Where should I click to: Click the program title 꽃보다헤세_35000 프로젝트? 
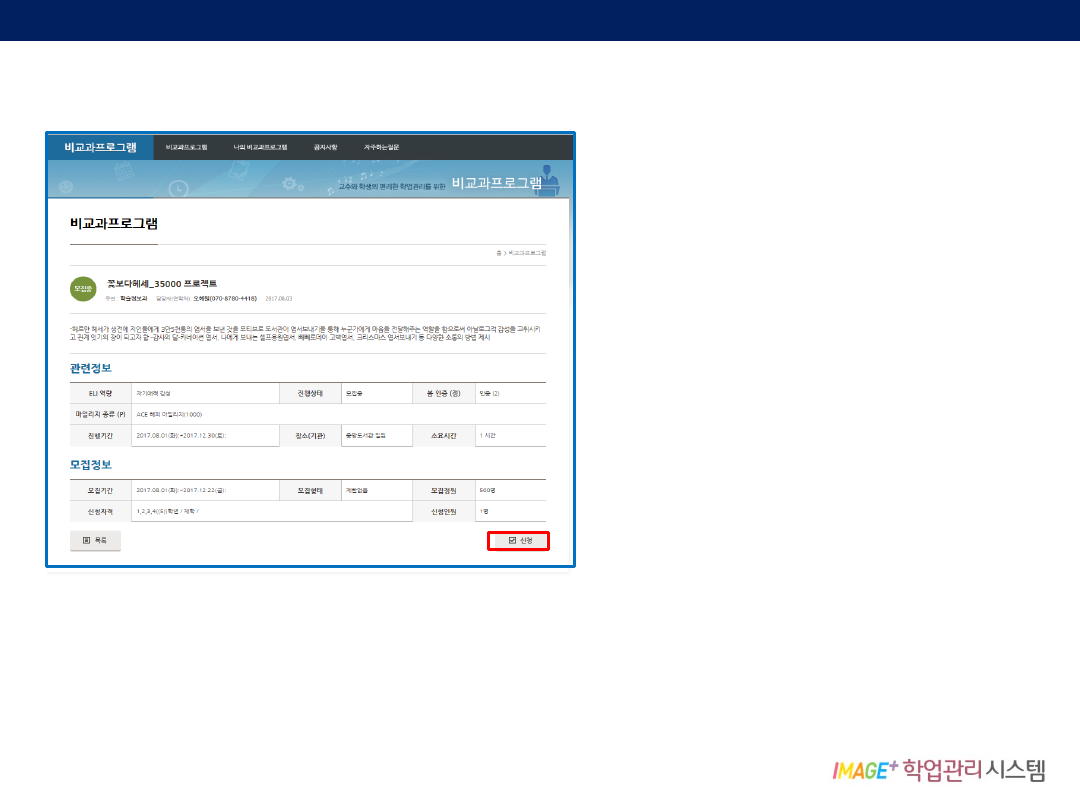pos(162,284)
